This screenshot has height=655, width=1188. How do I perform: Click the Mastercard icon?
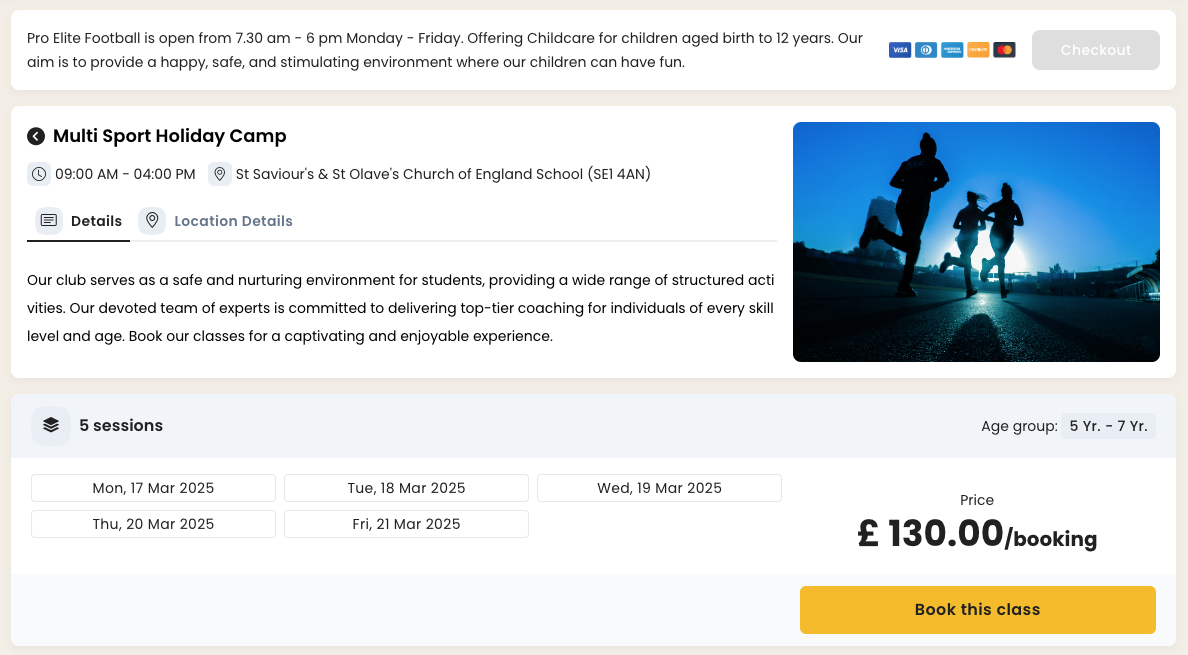click(x=1004, y=50)
